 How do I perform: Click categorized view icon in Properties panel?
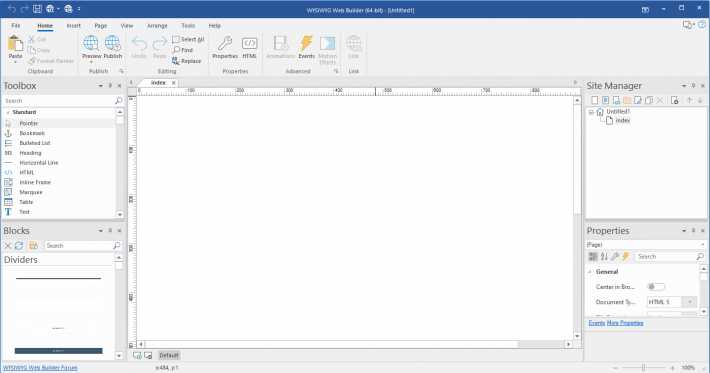593,256
